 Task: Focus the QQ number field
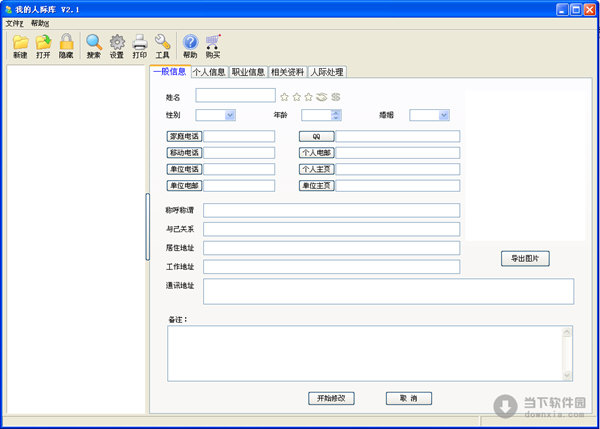click(x=398, y=136)
